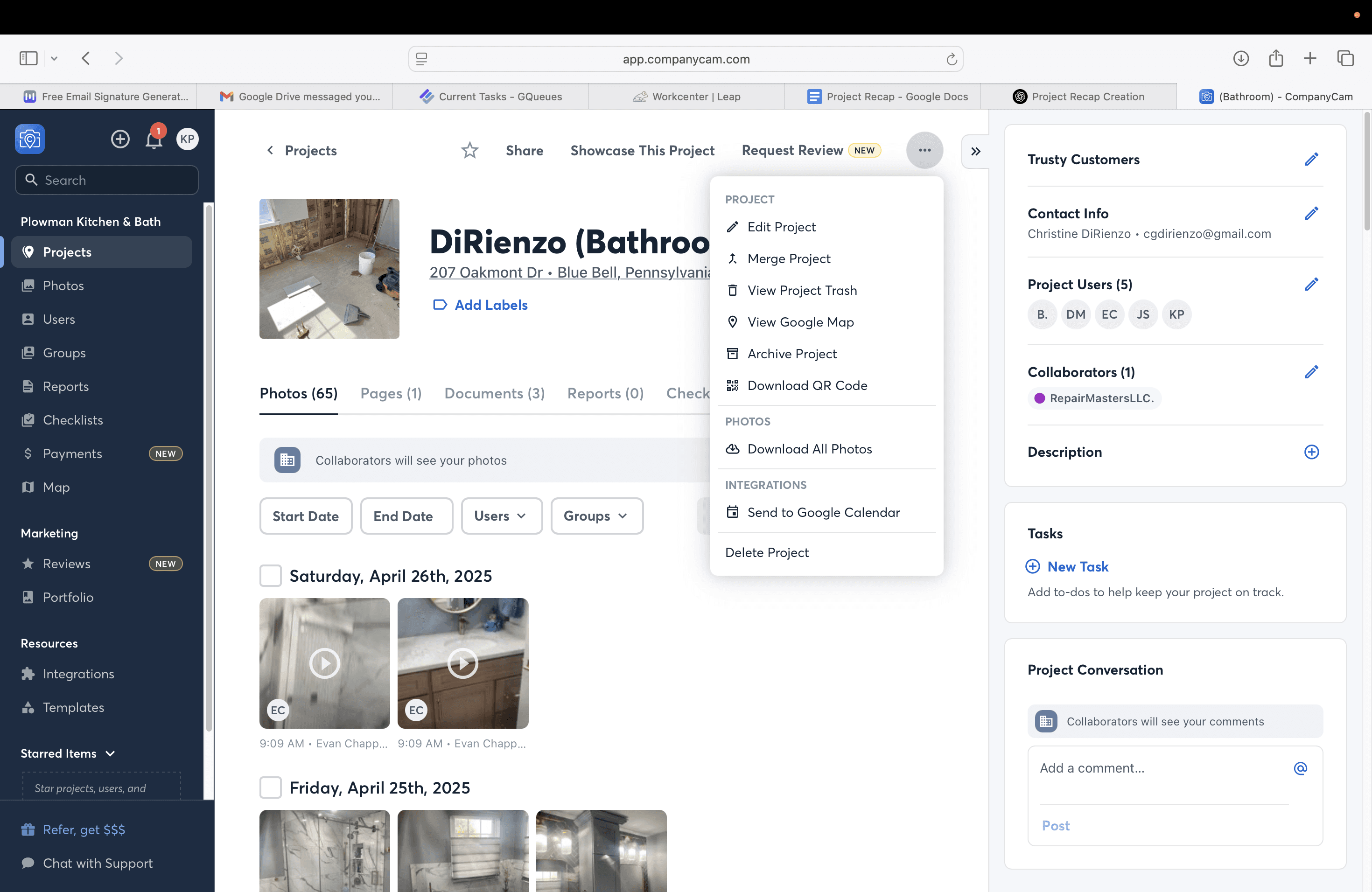1372x892 pixels.
Task: Choose Edit Project from the menu
Action: (x=826, y=227)
